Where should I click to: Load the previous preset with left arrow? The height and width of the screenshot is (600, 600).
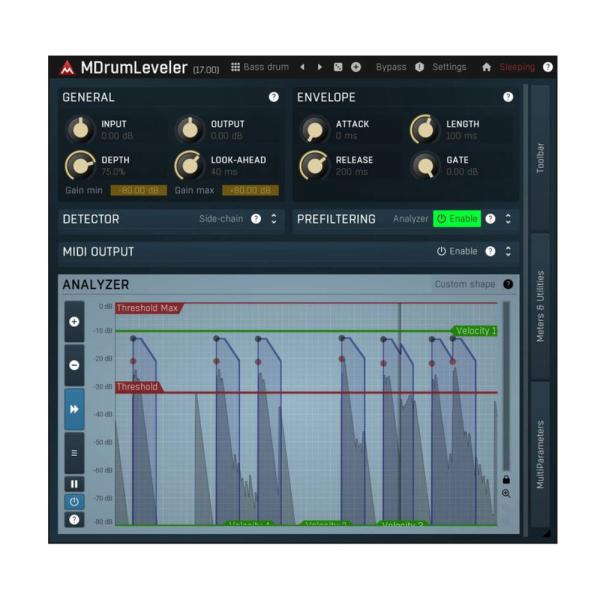tap(302, 67)
